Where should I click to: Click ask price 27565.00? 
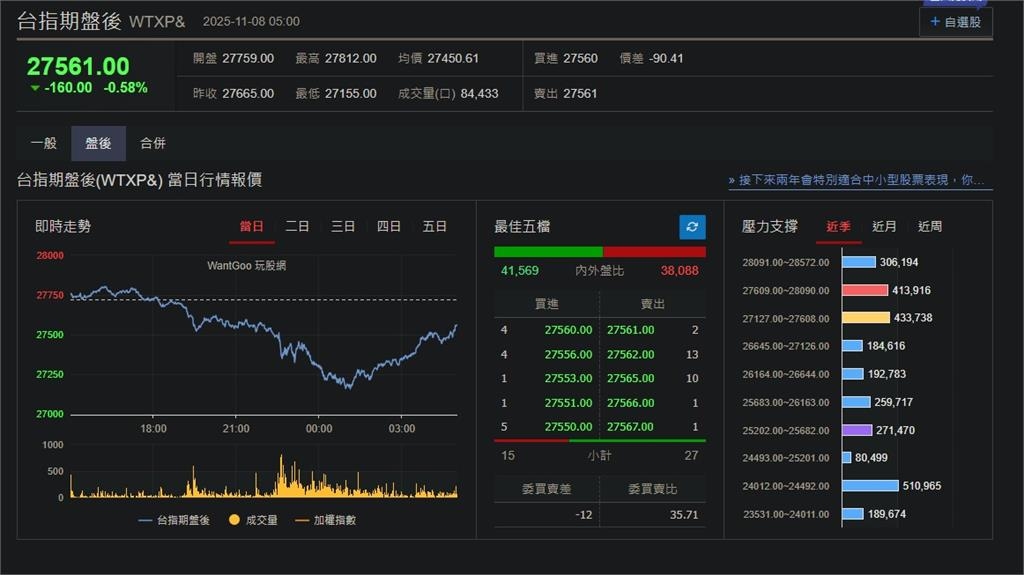[x=630, y=378]
